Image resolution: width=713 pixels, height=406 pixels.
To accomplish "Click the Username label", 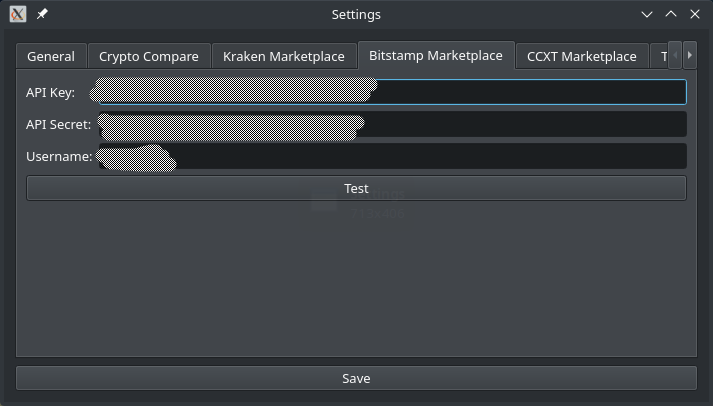I will (x=59, y=156).
